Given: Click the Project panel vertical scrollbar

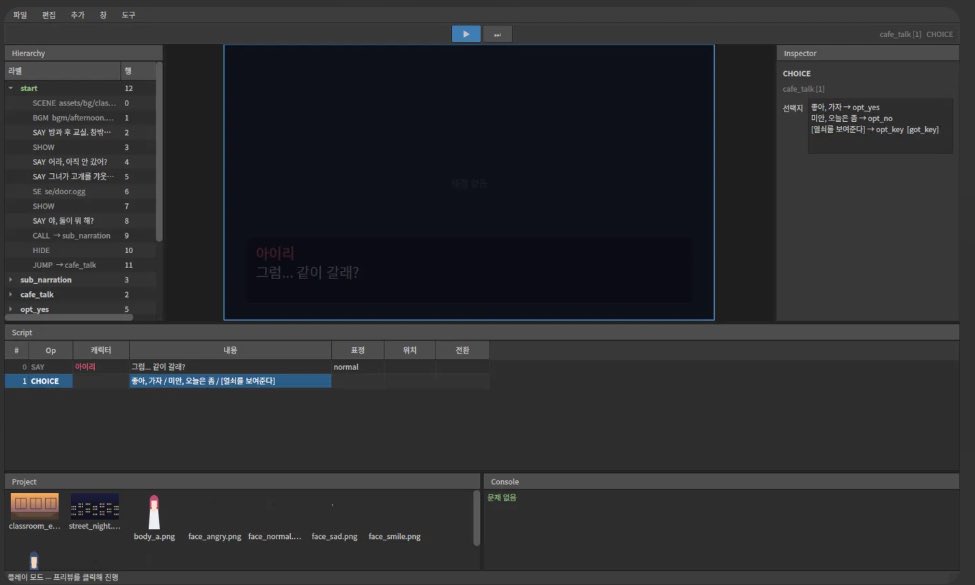Looking at the screenshot, I should pyautogui.click(x=477, y=518).
